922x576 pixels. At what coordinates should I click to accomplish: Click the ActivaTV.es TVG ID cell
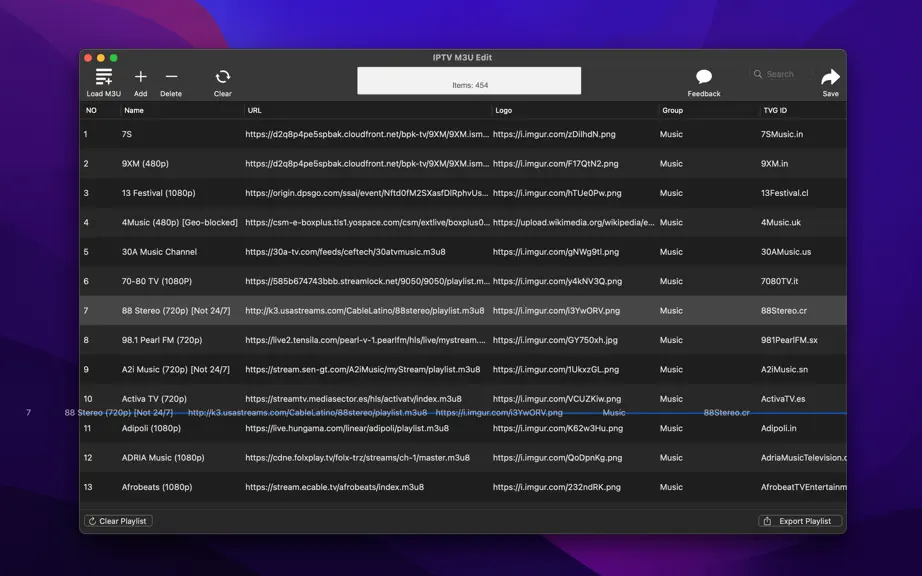pyautogui.click(x=783, y=398)
